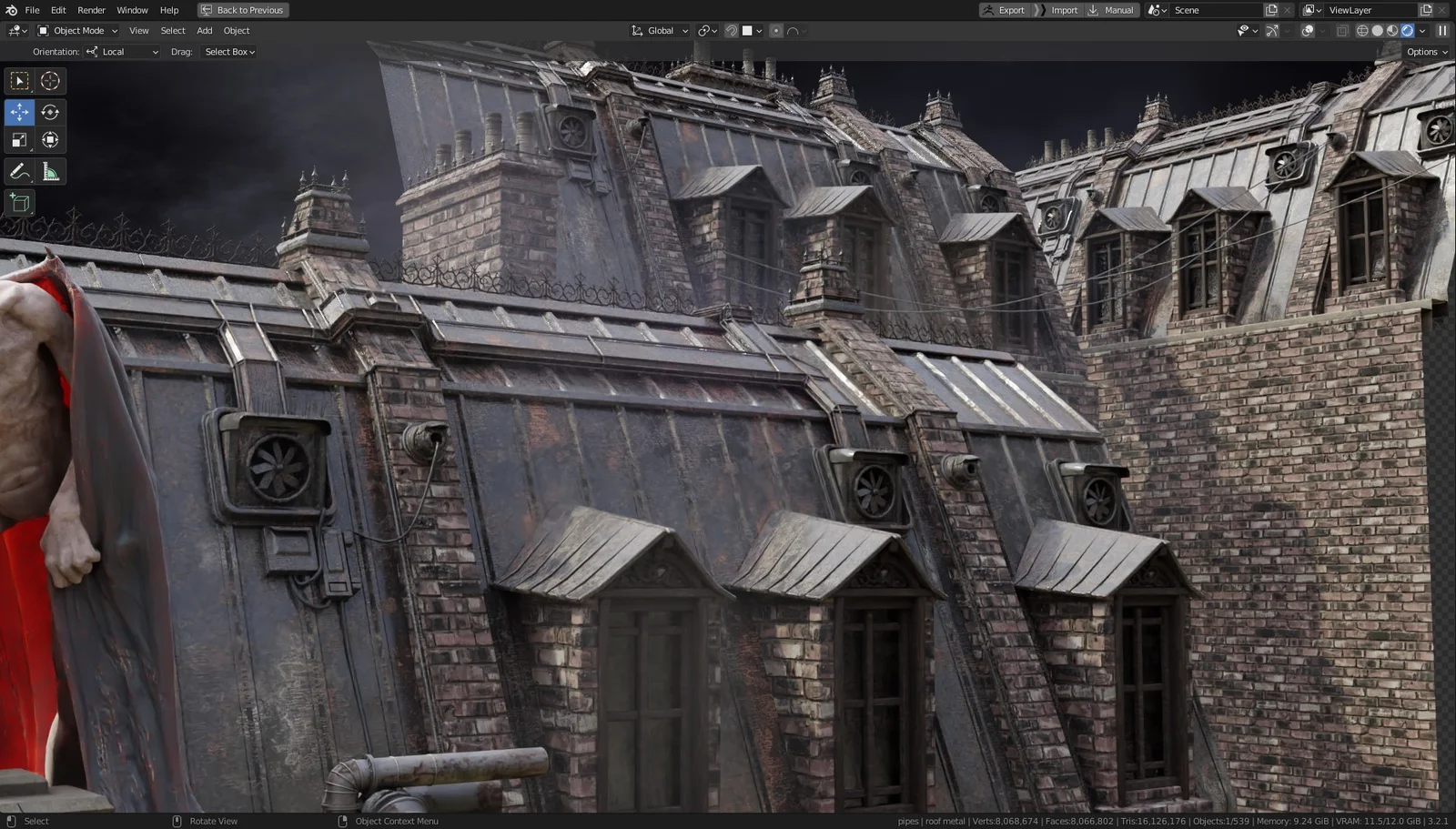Switch viewport to Solid shading mode
1456x829 pixels.
click(1376, 30)
